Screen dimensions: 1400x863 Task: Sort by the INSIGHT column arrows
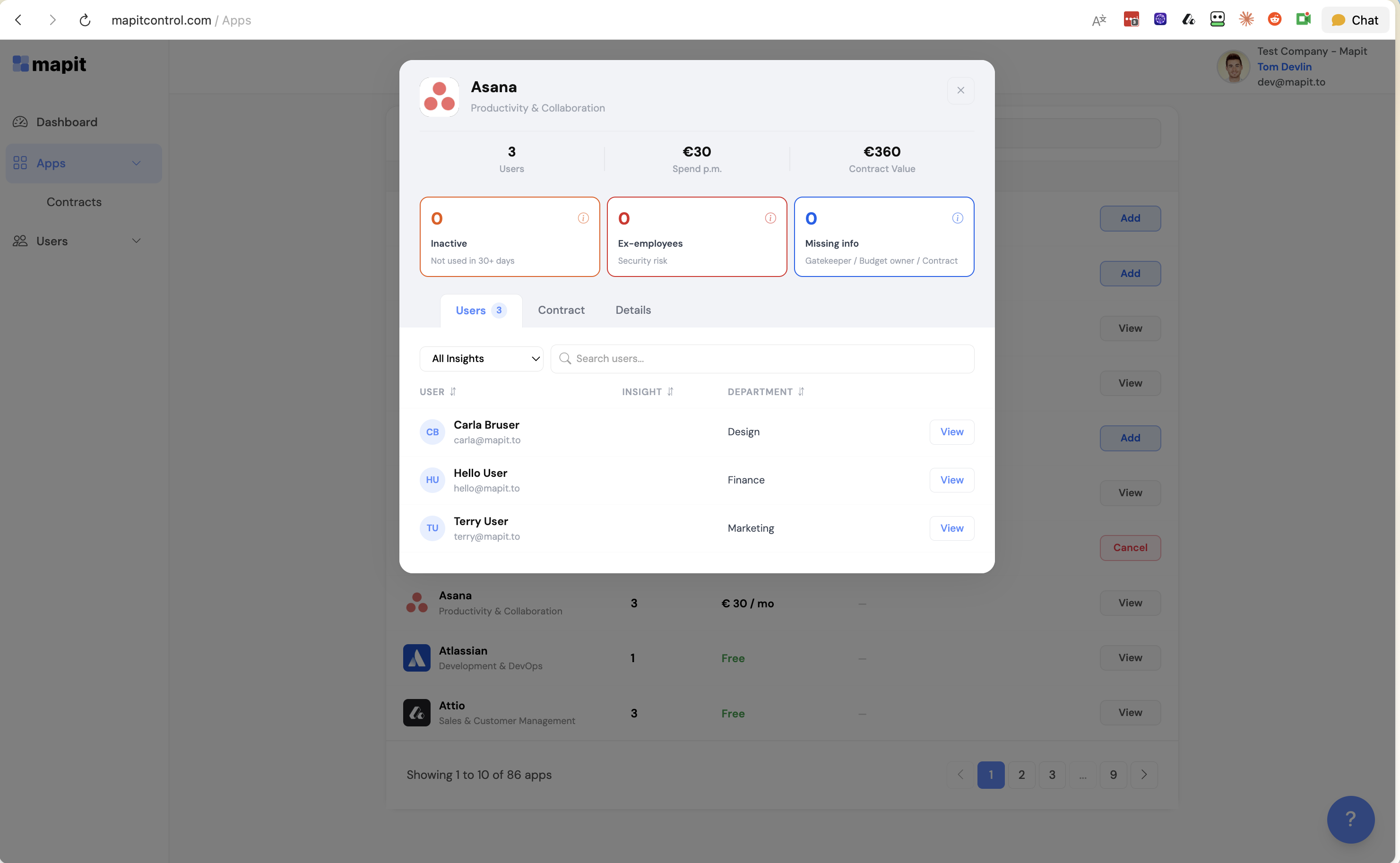[x=670, y=391]
